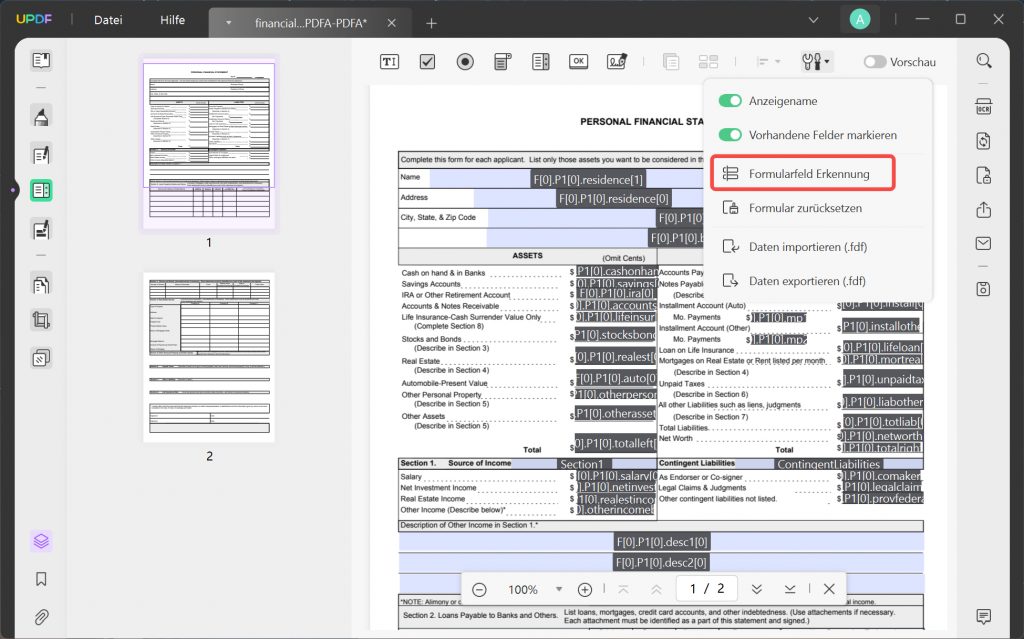Toggle the Anzeigename switch
The image size is (1024, 639).
click(x=731, y=101)
